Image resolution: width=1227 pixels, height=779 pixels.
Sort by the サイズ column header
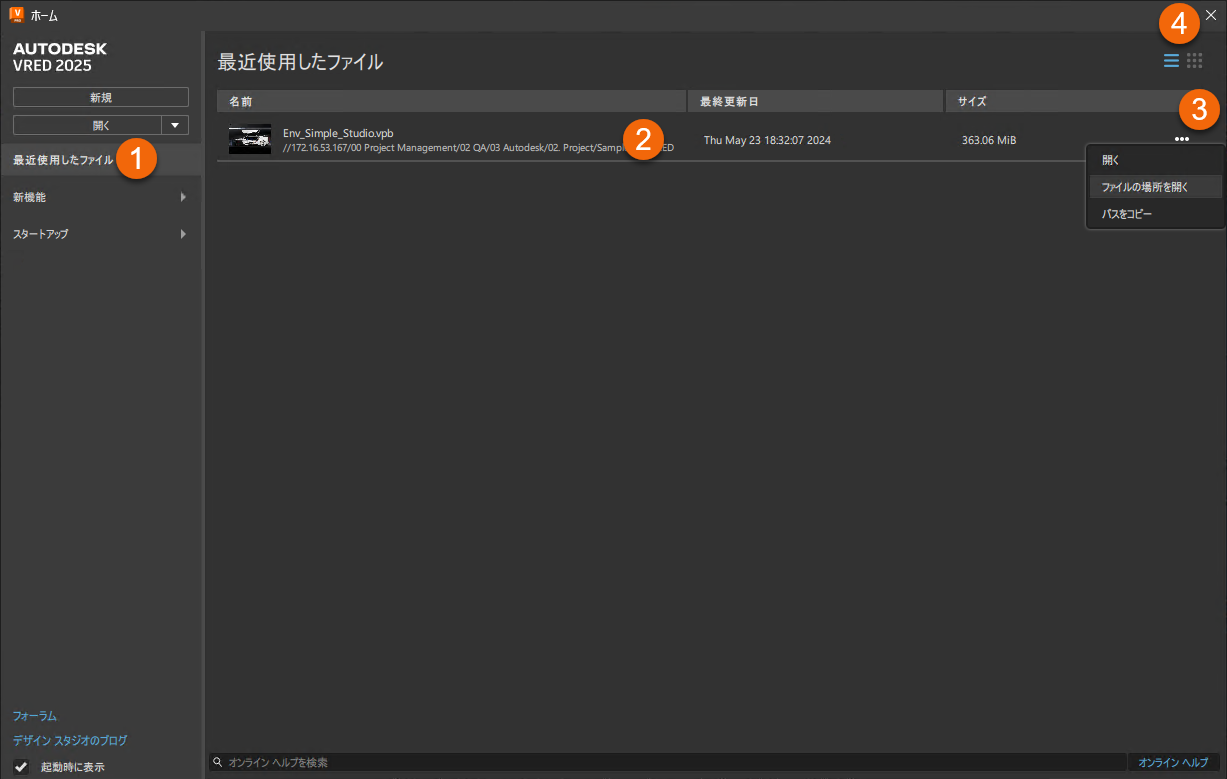[1075, 101]
